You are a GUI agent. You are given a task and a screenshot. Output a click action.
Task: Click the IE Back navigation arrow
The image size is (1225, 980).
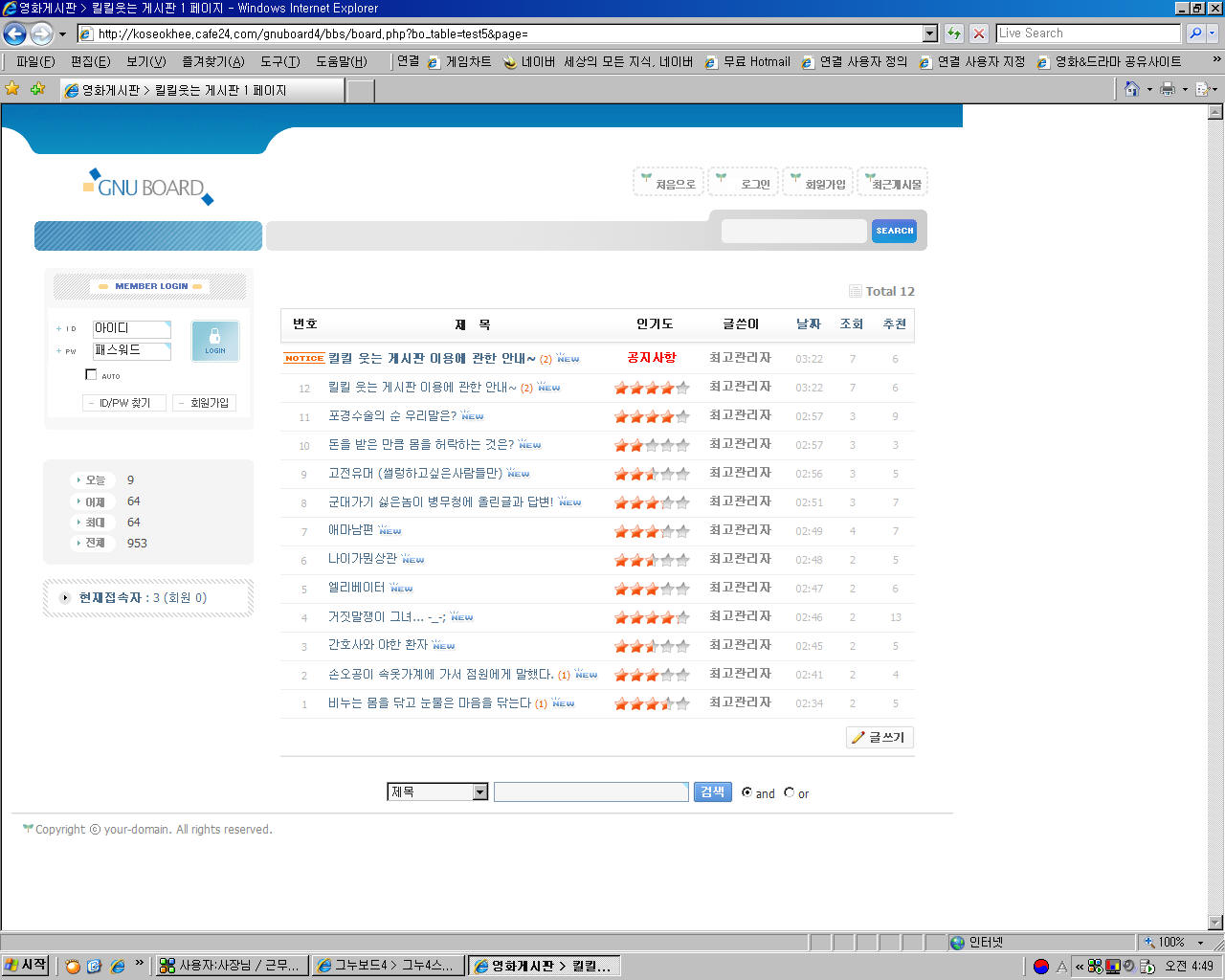pos(15,33)
